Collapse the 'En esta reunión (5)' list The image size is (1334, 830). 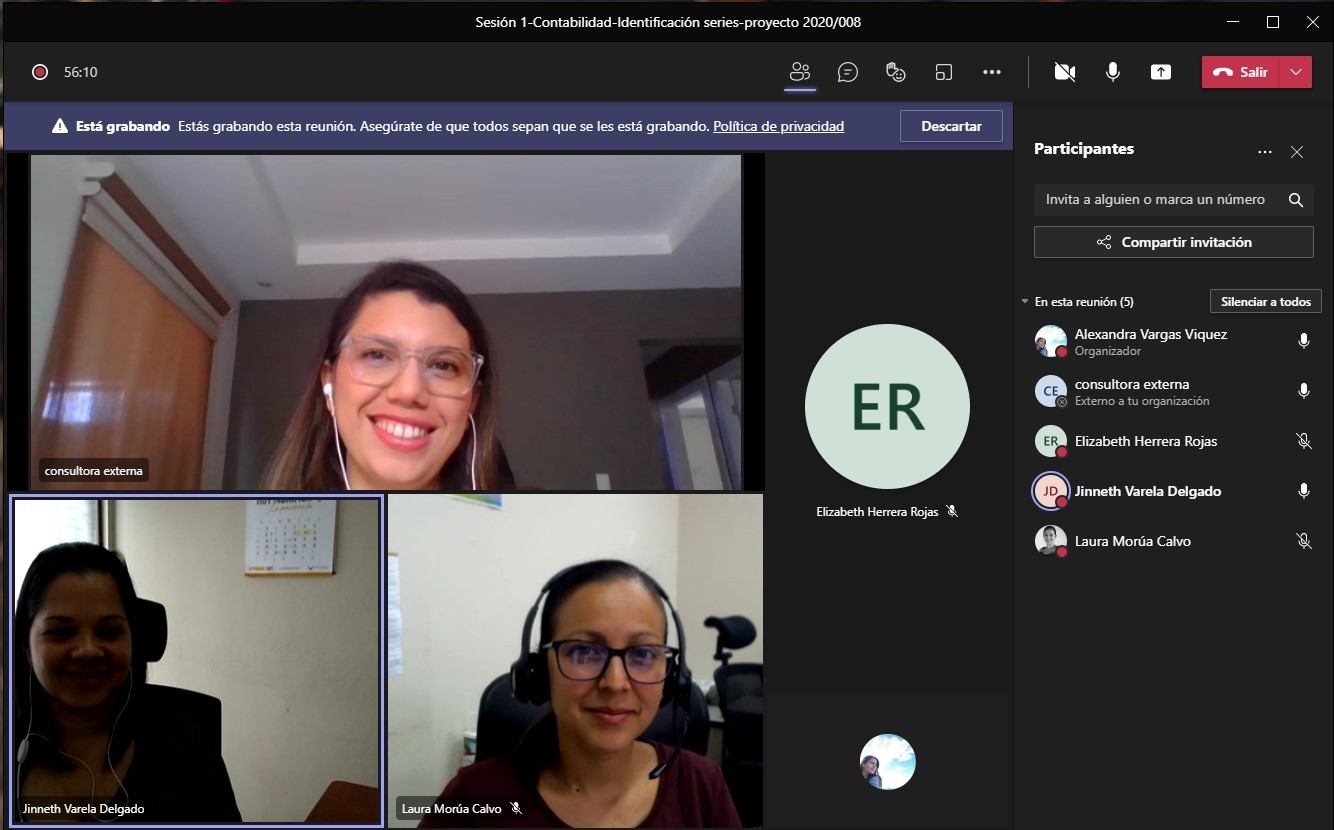[1025, 302]
